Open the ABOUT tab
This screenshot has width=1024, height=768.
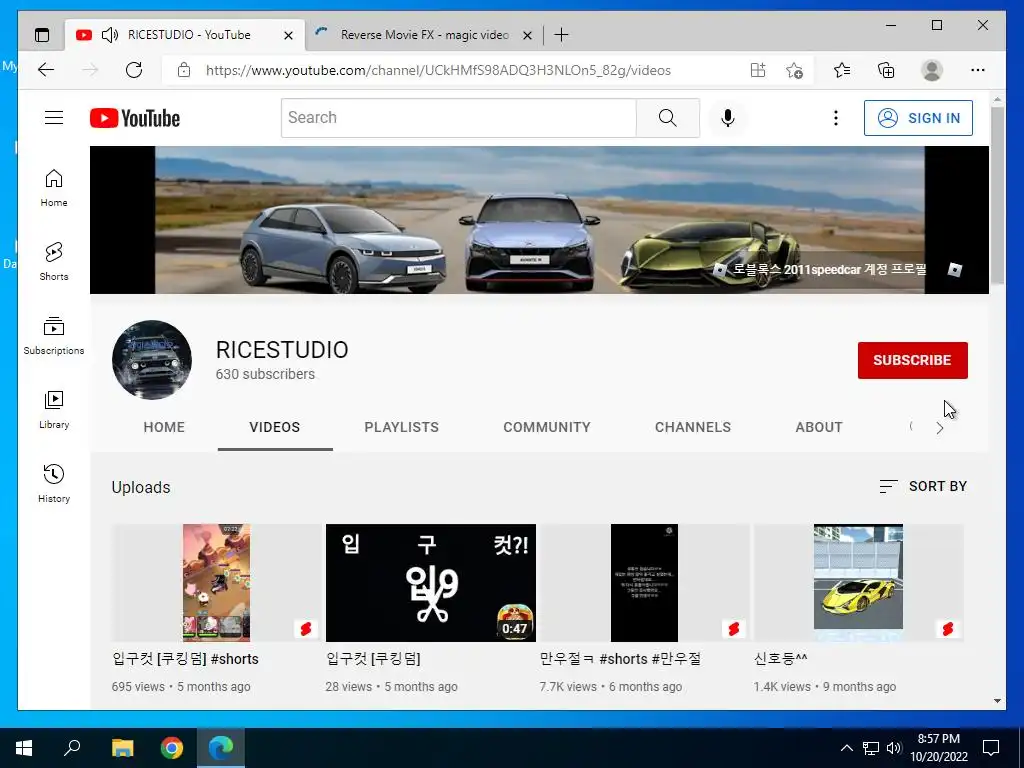tap(818, 427)
